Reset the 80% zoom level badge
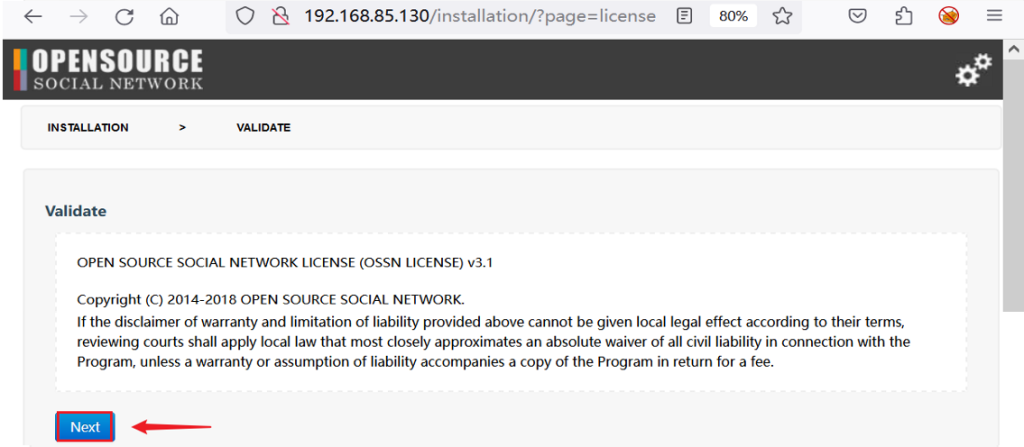The width and height of the screenshot is (1024, 447). point(733,16)
